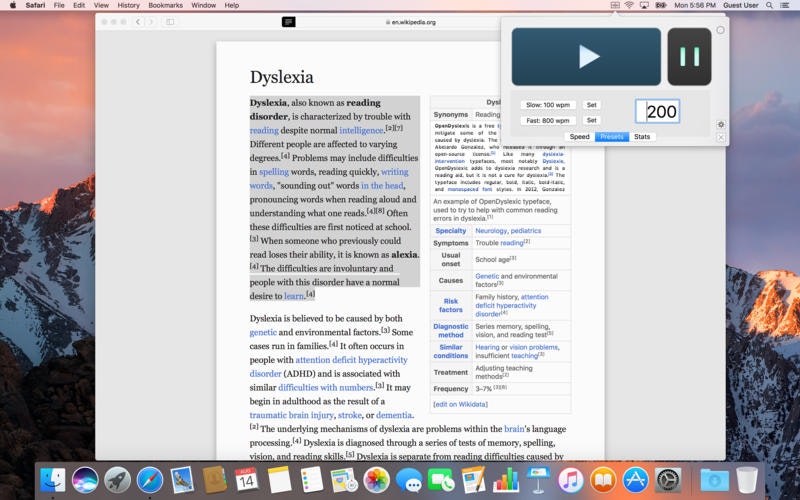Click the 'attention deficit hyperactivity' link
The width and height of the screenshot is (800, 500).
[351, 360]
